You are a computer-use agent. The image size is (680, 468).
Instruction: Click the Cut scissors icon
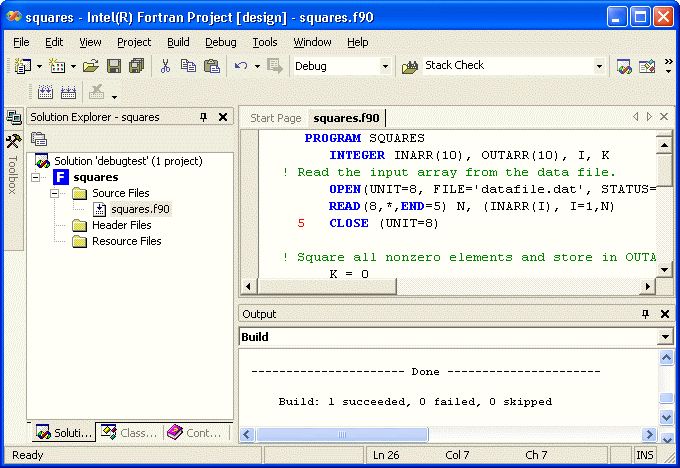point(165,66)
